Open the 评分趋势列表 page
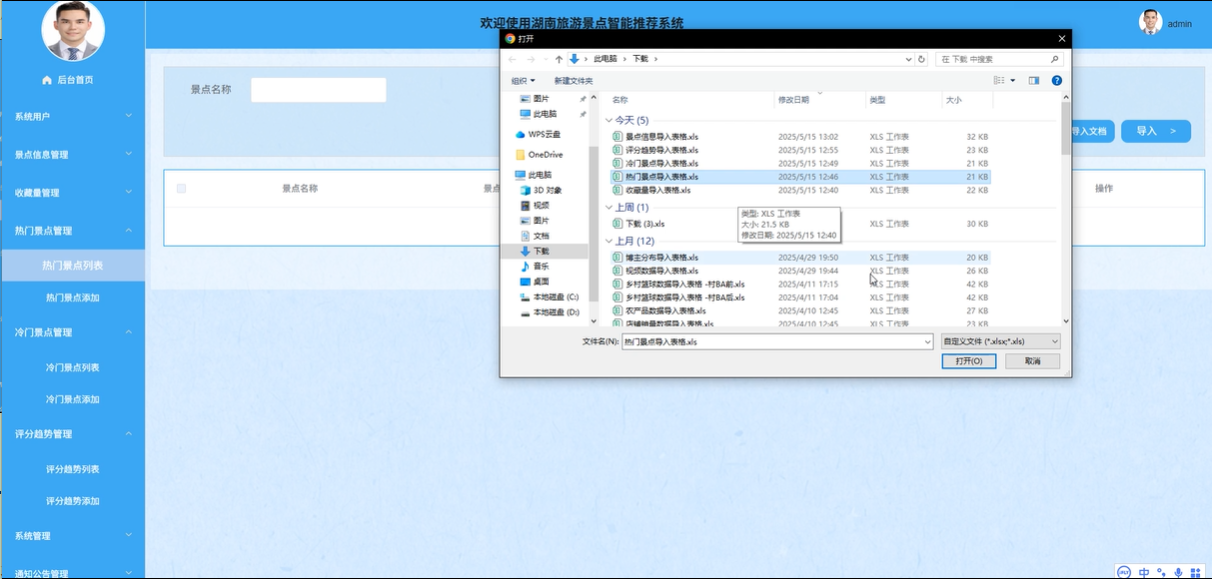 72,469
